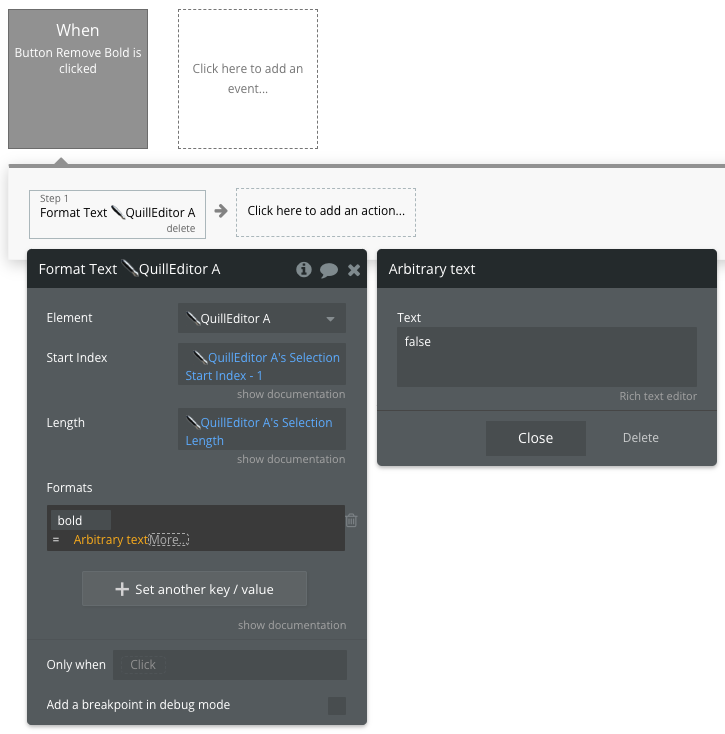
Task: Click the bold key input field
Action: pos(80,520)
